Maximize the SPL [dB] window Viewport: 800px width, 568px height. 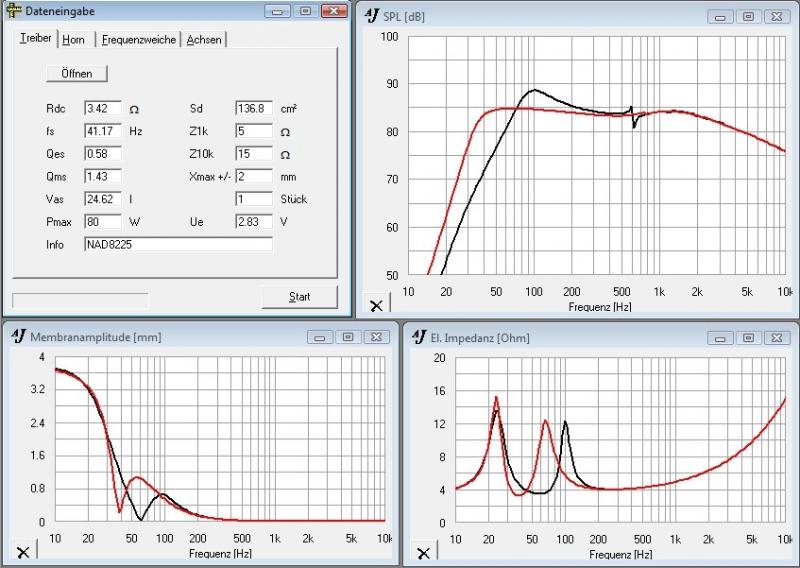(x=748, y=17)
